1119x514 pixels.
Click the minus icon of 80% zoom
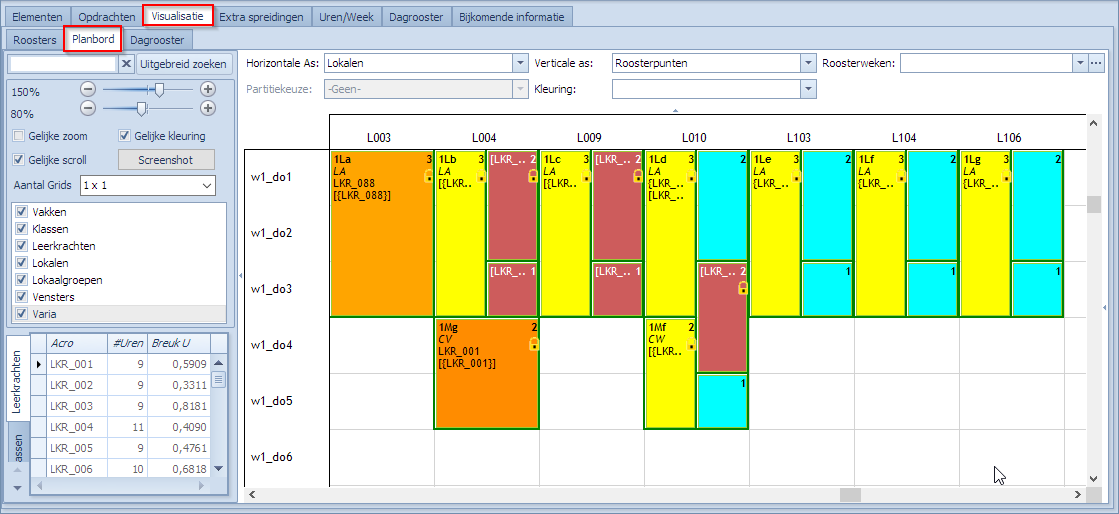click(88, 107)
